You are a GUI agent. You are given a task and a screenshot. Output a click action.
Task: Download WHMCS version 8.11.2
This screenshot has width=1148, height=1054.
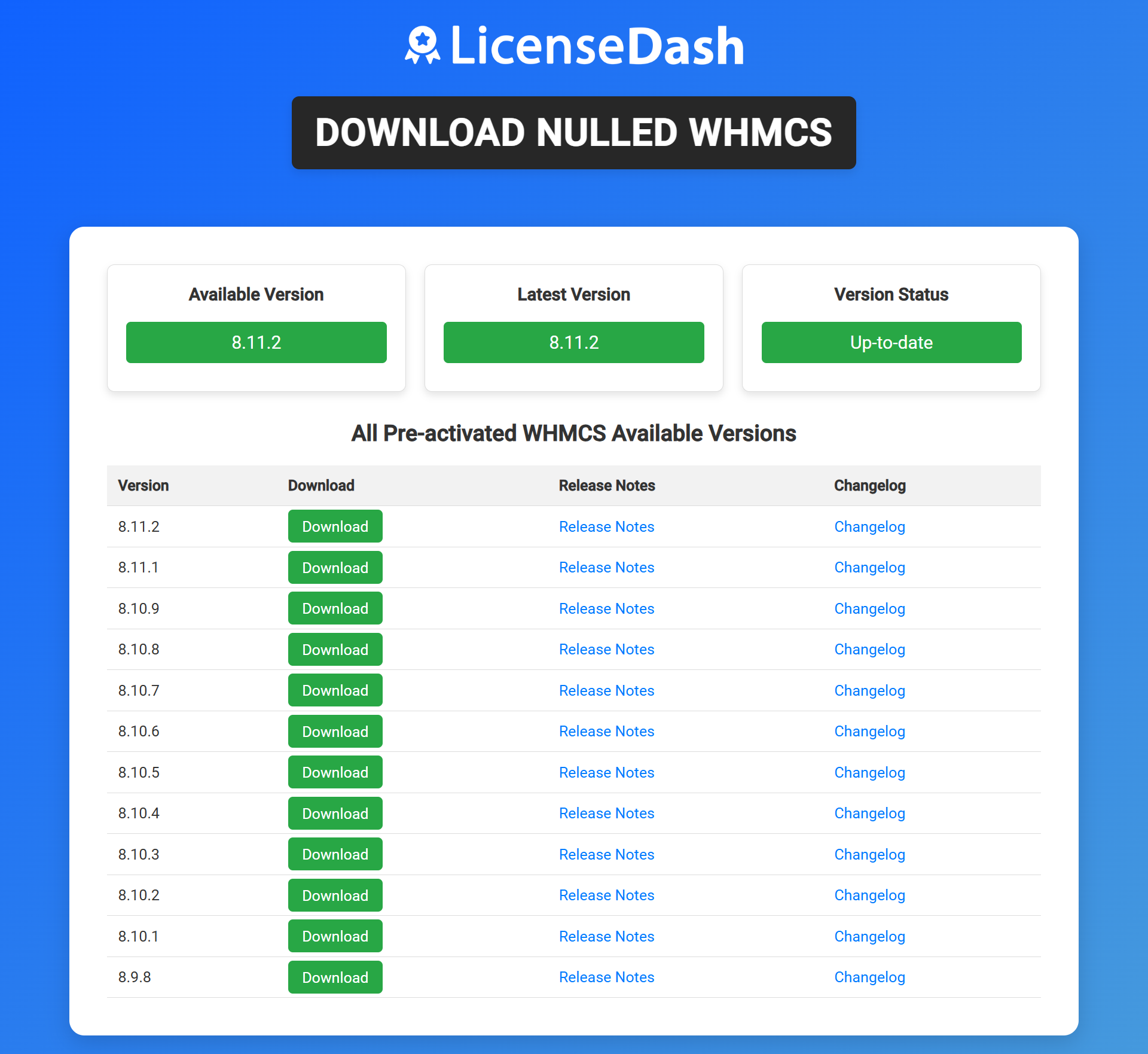[335, 526]
